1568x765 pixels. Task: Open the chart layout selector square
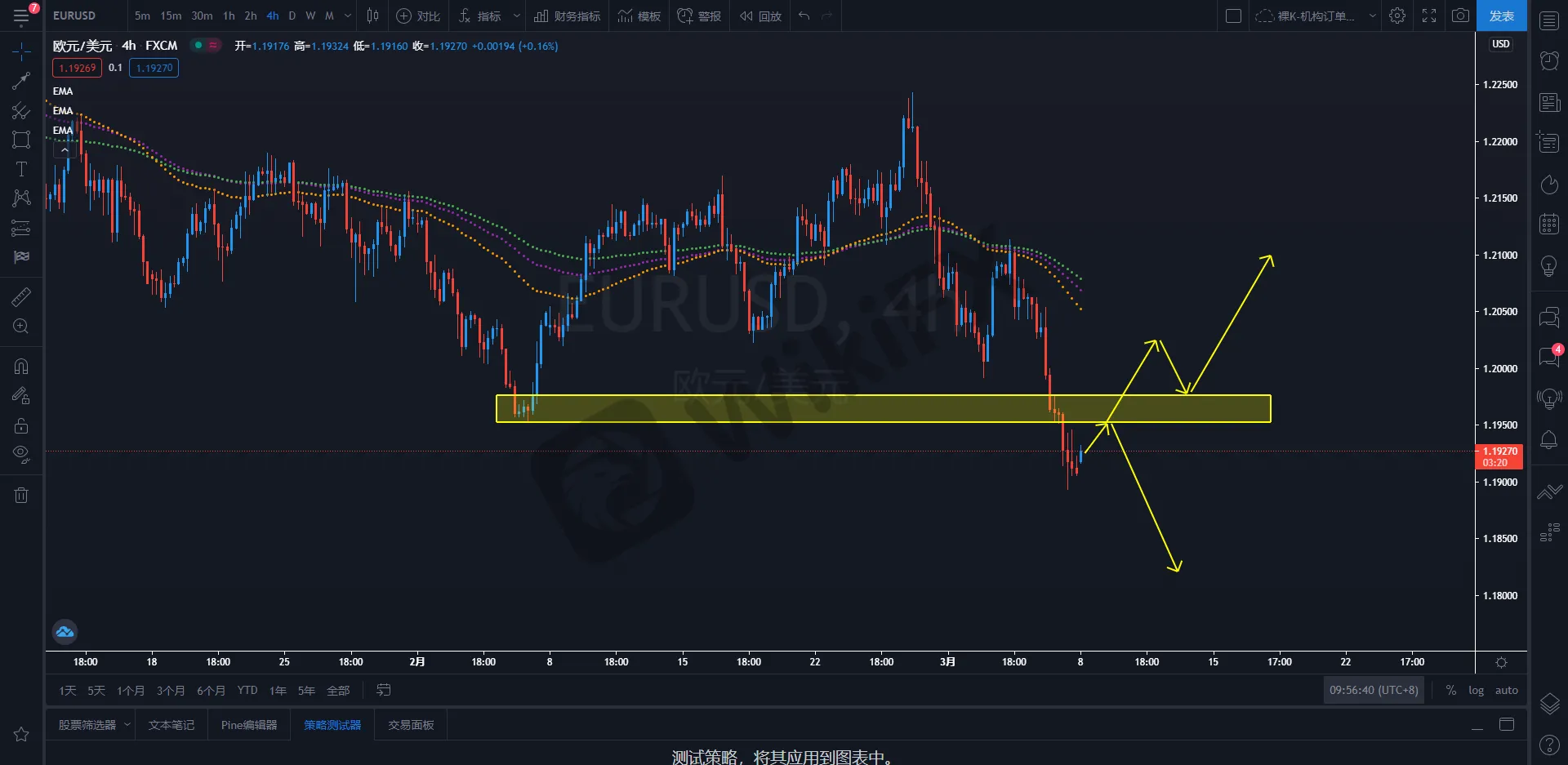tap(1234, 16)
